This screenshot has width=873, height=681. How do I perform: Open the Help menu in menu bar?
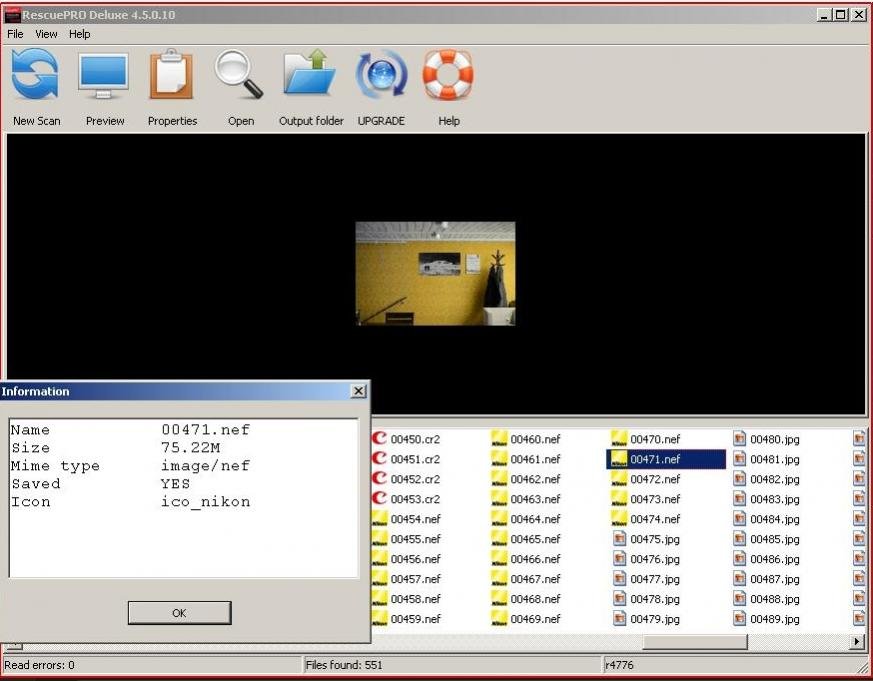pos(79,34)
